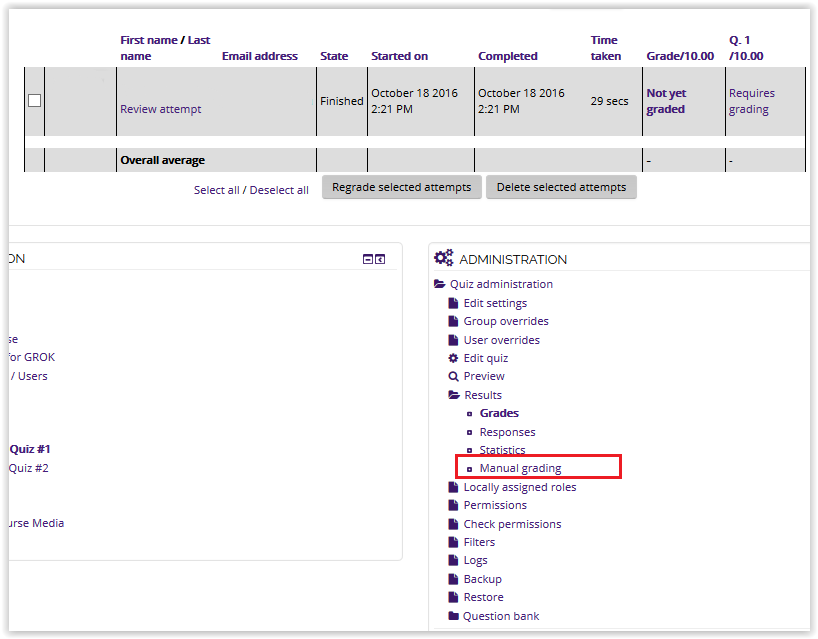818x639 pixels.
Task: Click bullet icon beside Grades
Action: coord(470,414)
